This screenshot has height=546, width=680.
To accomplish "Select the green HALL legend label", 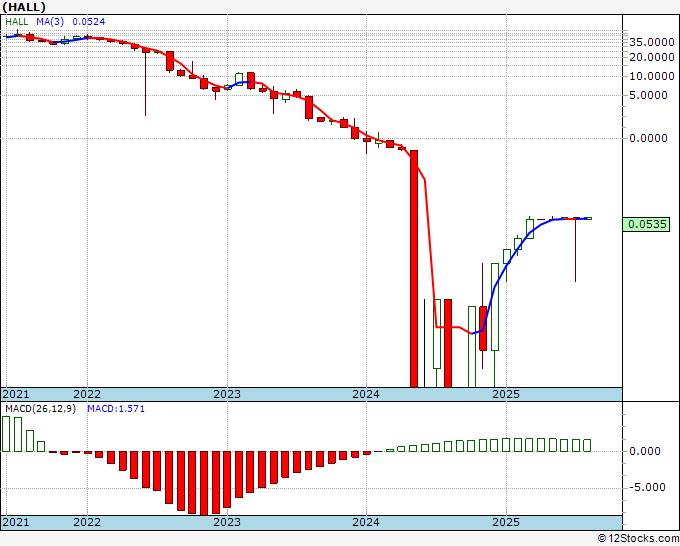I will 16,22.
